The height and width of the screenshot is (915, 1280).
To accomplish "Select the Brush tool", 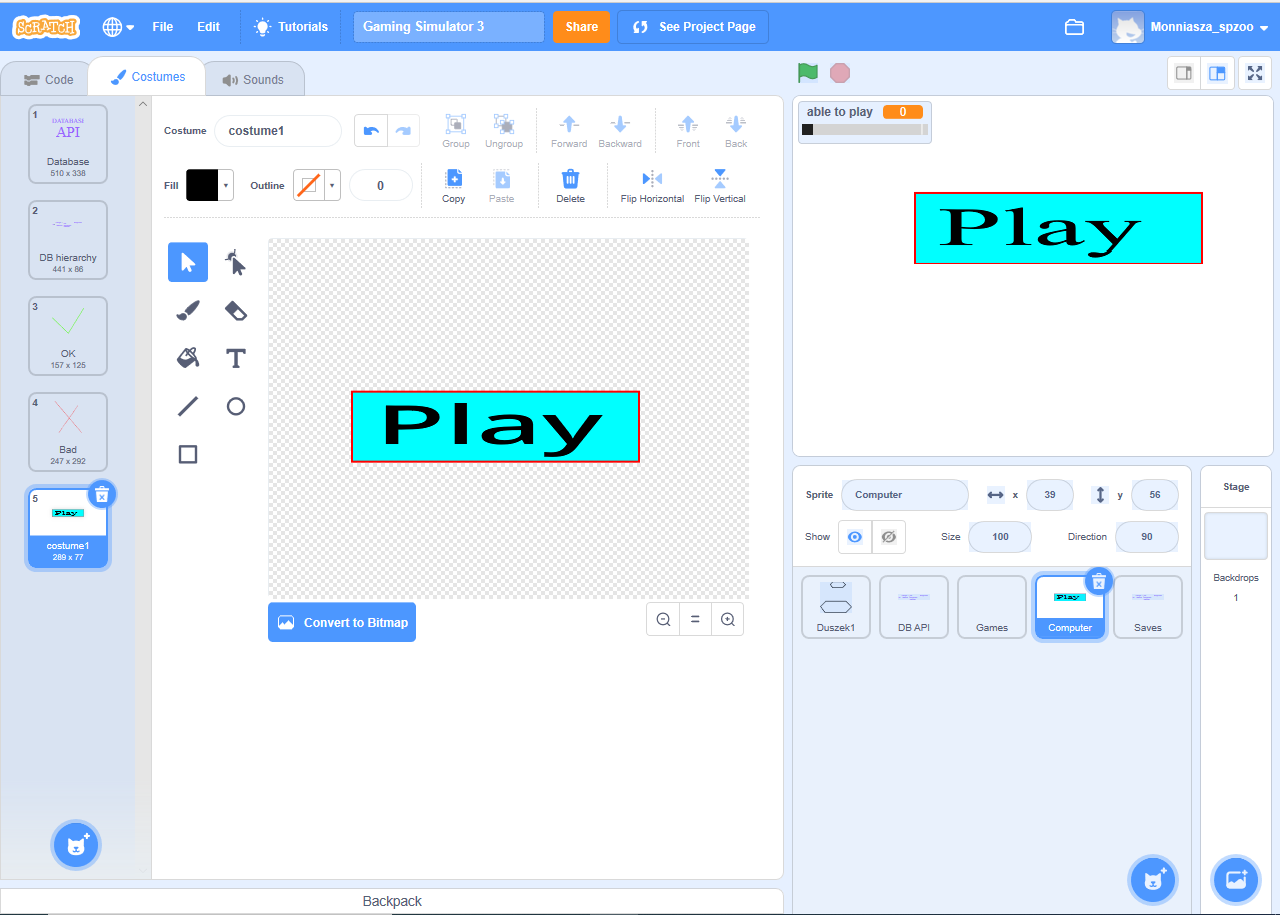I will tap(188, 311).
